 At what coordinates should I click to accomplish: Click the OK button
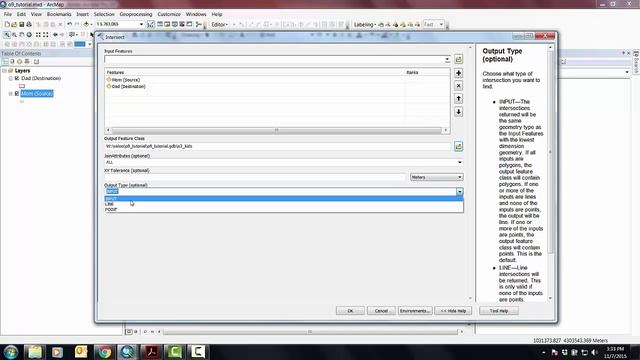point(350,311)
